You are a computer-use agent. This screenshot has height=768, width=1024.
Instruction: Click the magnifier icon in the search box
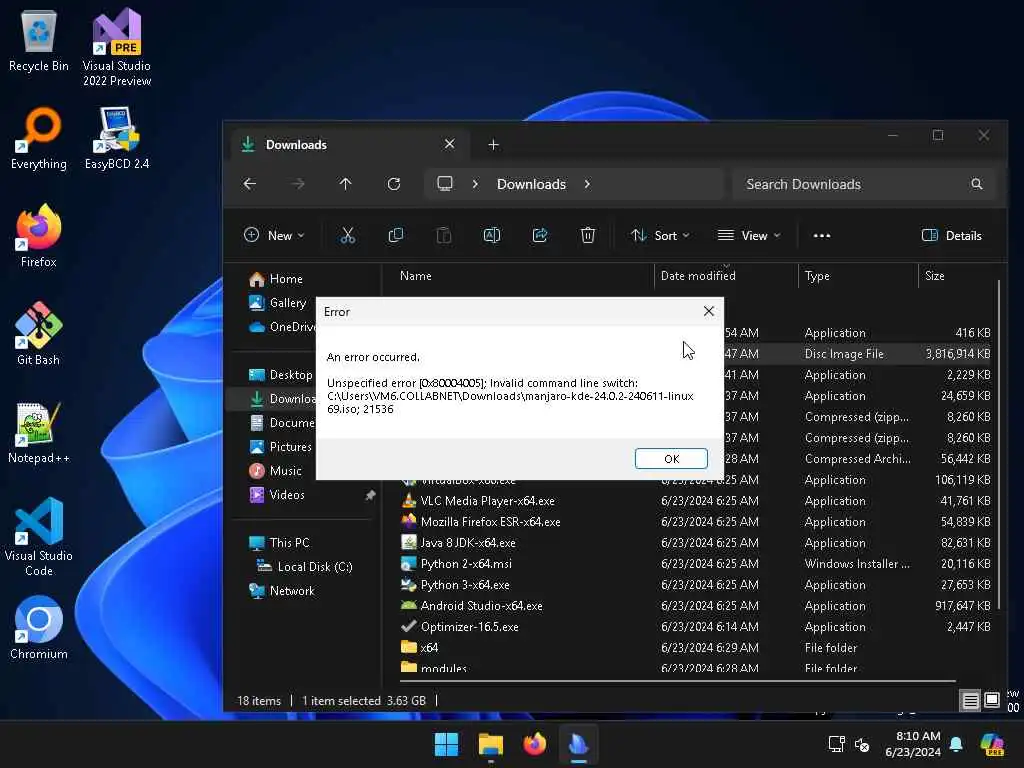click(976, 184)
